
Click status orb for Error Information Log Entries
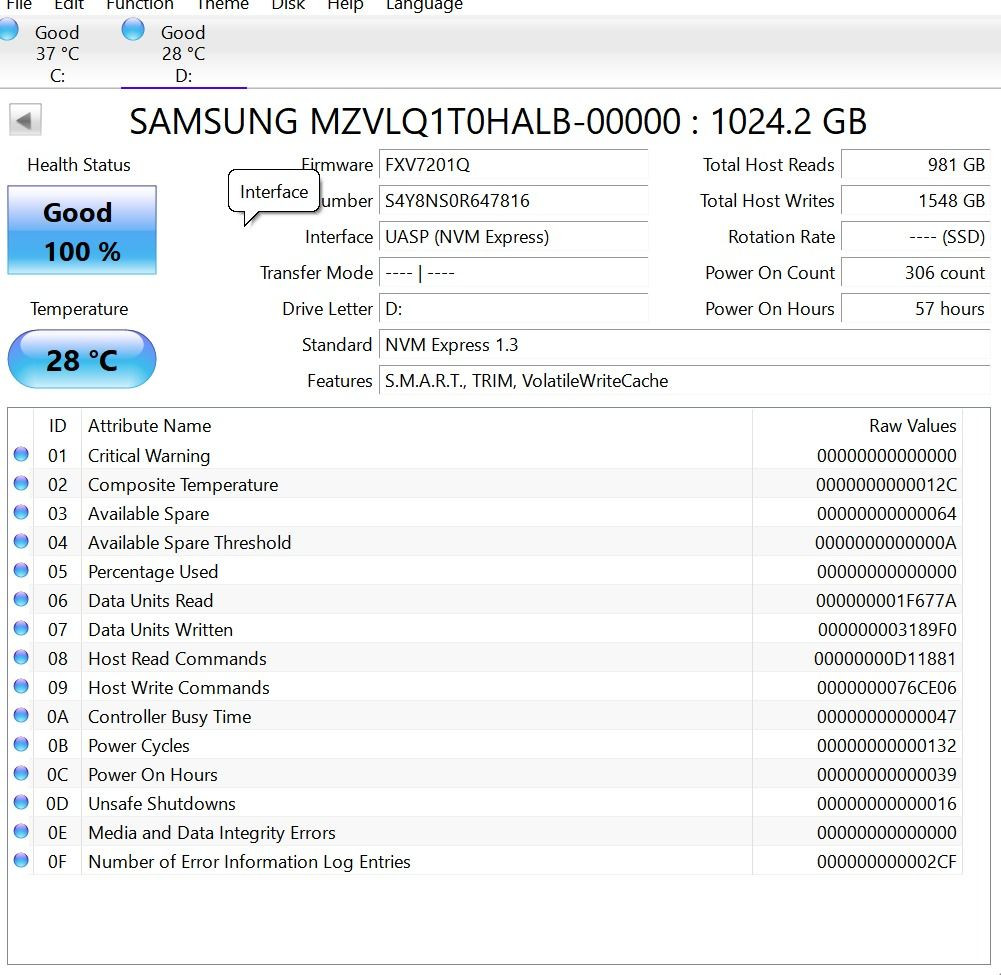pos(21,860)
